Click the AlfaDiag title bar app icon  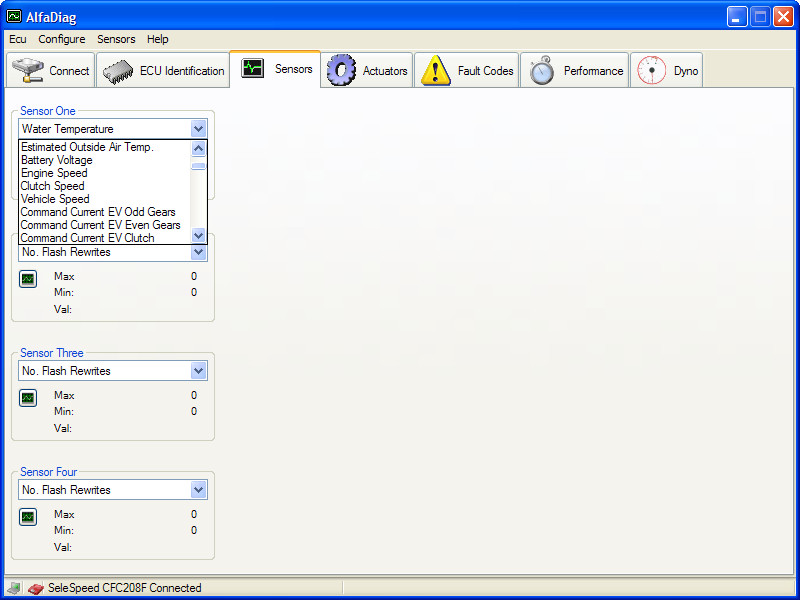coord(14,16)
